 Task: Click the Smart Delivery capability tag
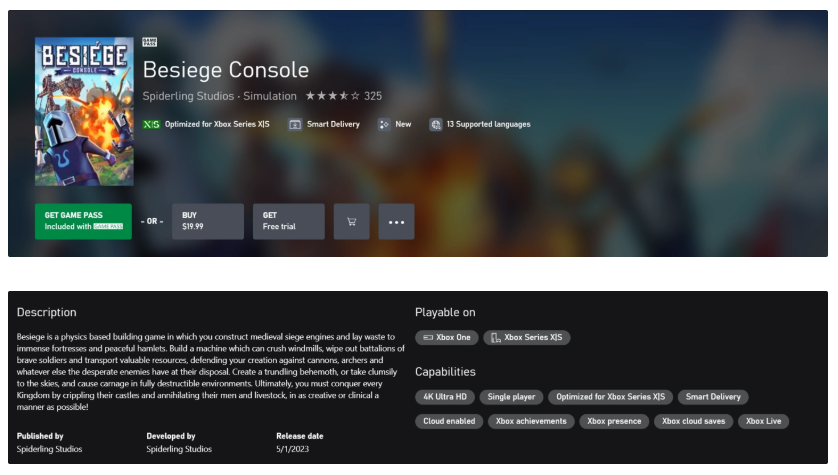(713, 397)
